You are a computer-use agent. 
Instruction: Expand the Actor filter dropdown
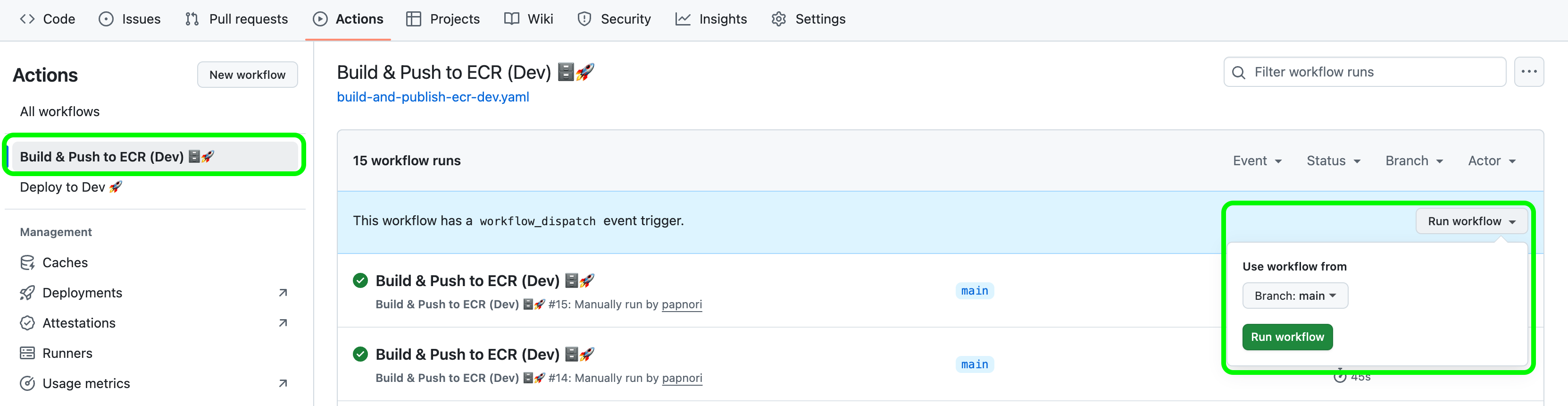coord(1491,161)
